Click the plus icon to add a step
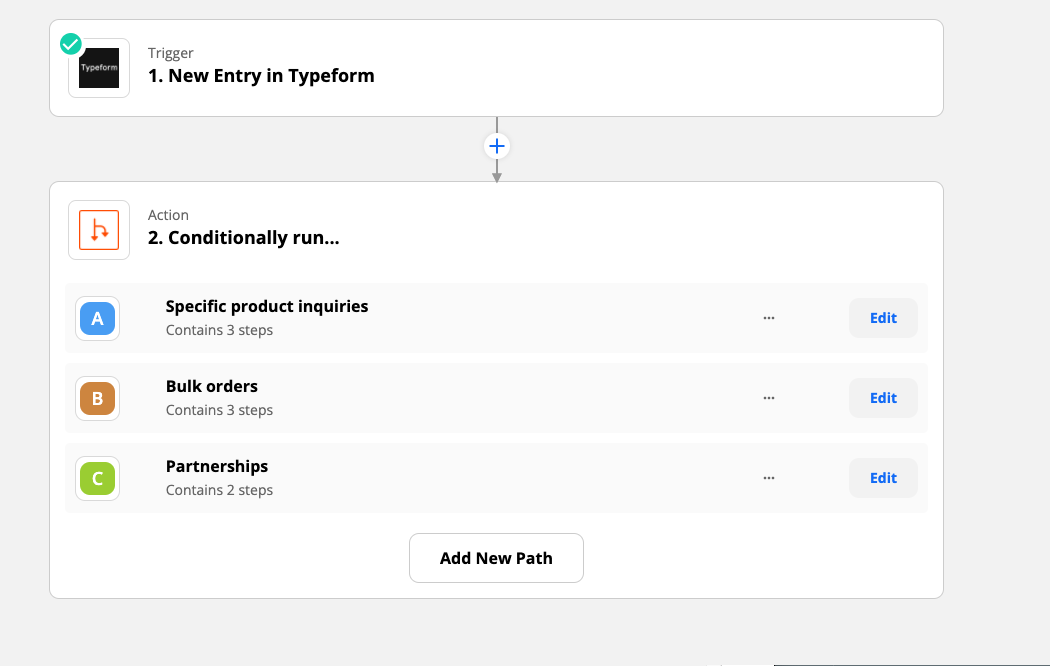The width and height of the screenshot is (1050, 666). pyautogui.click(x=497, y=147)
